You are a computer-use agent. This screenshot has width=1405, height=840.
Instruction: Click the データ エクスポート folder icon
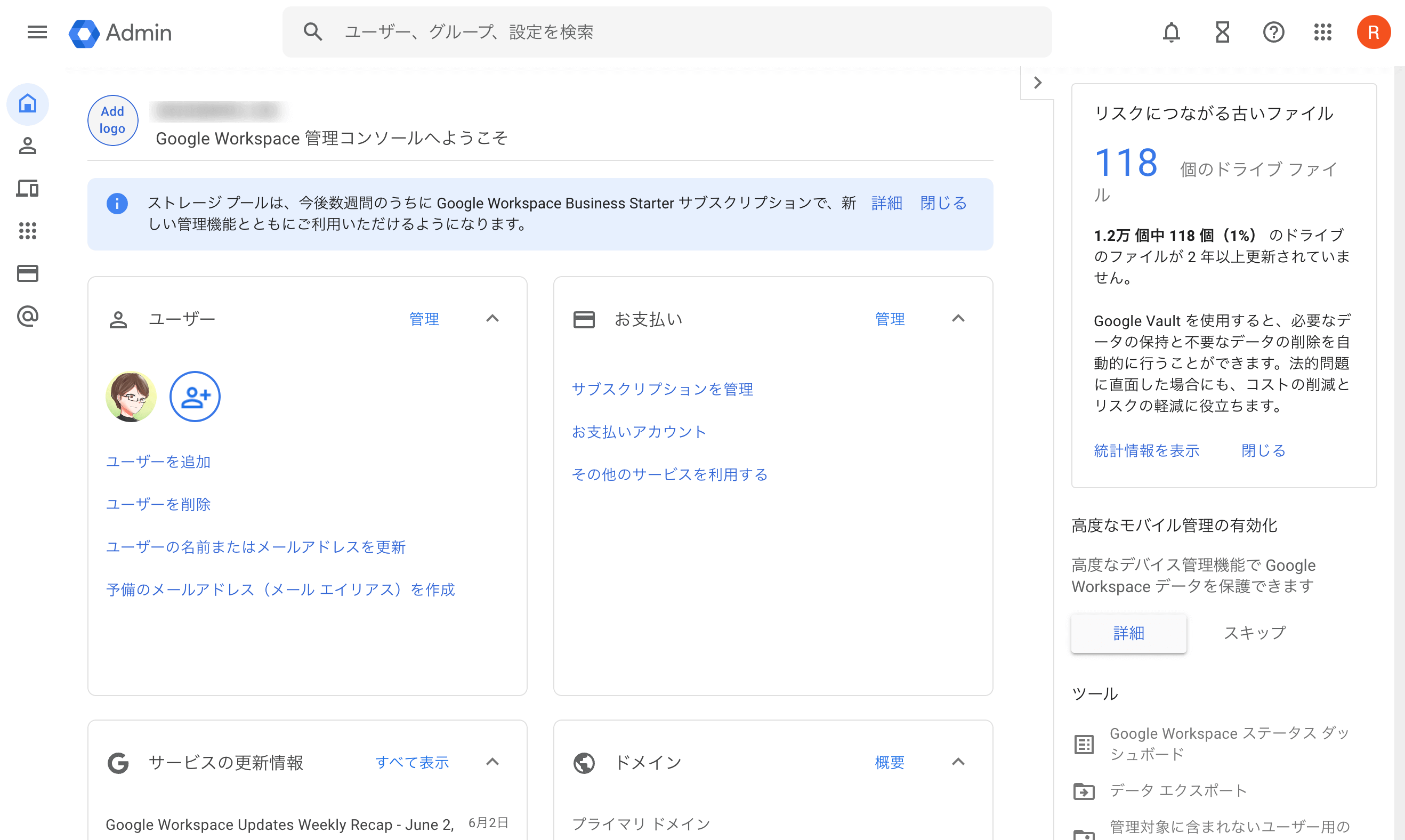pos(1084,791)
